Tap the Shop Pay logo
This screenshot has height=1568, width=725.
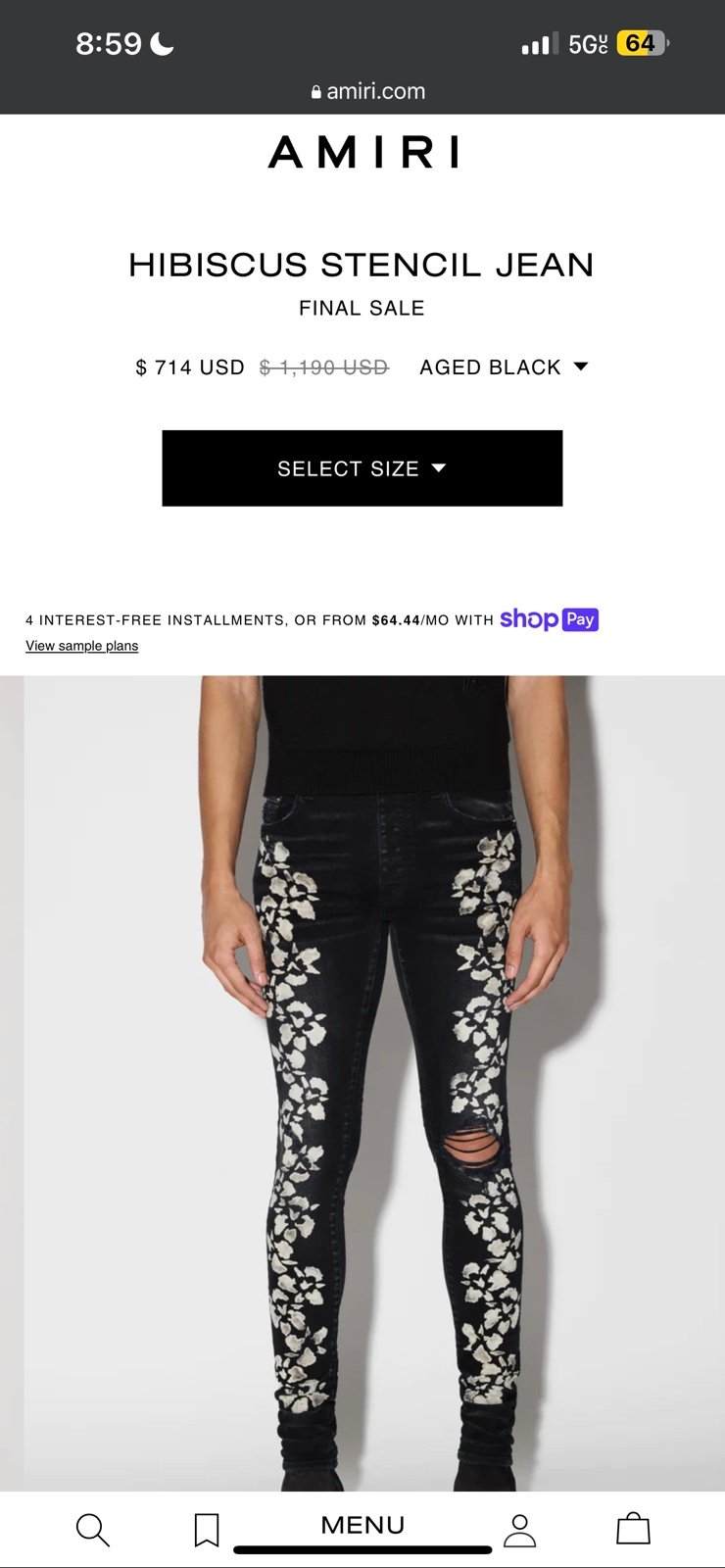pos(549,619)
